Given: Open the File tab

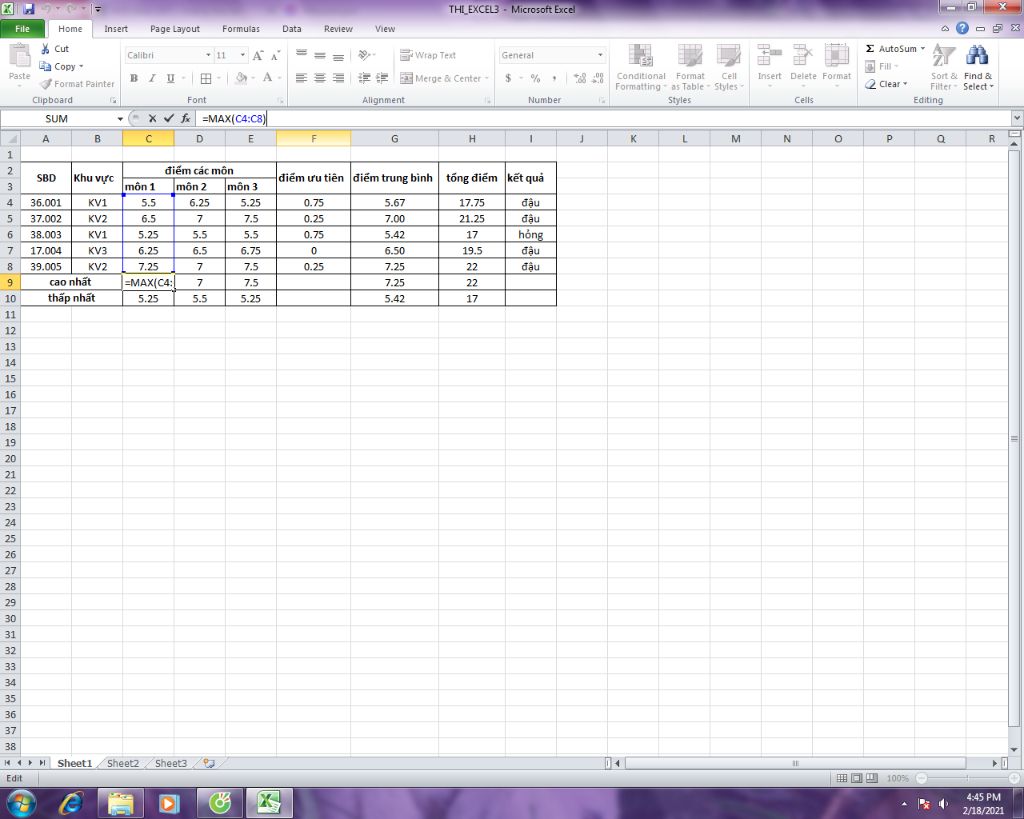Looking at the screenshot, I should pos(22,29).
